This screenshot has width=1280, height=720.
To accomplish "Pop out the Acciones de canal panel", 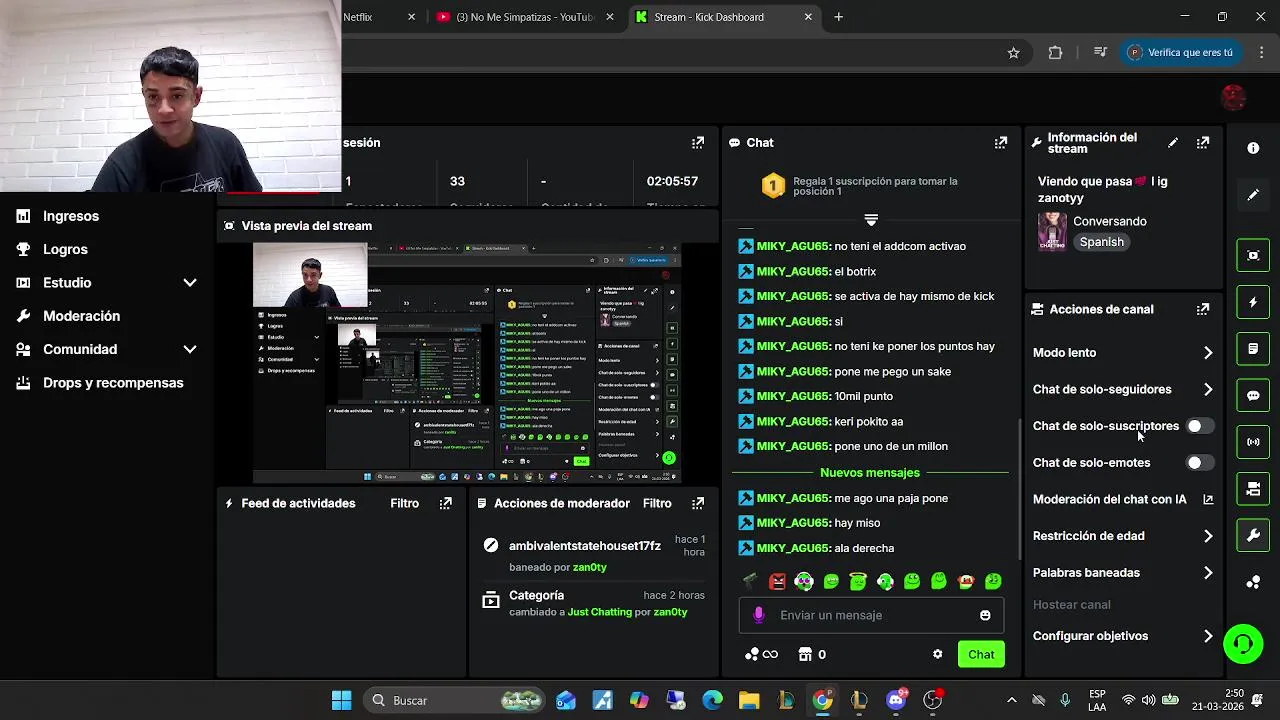I will (1203, 309).
